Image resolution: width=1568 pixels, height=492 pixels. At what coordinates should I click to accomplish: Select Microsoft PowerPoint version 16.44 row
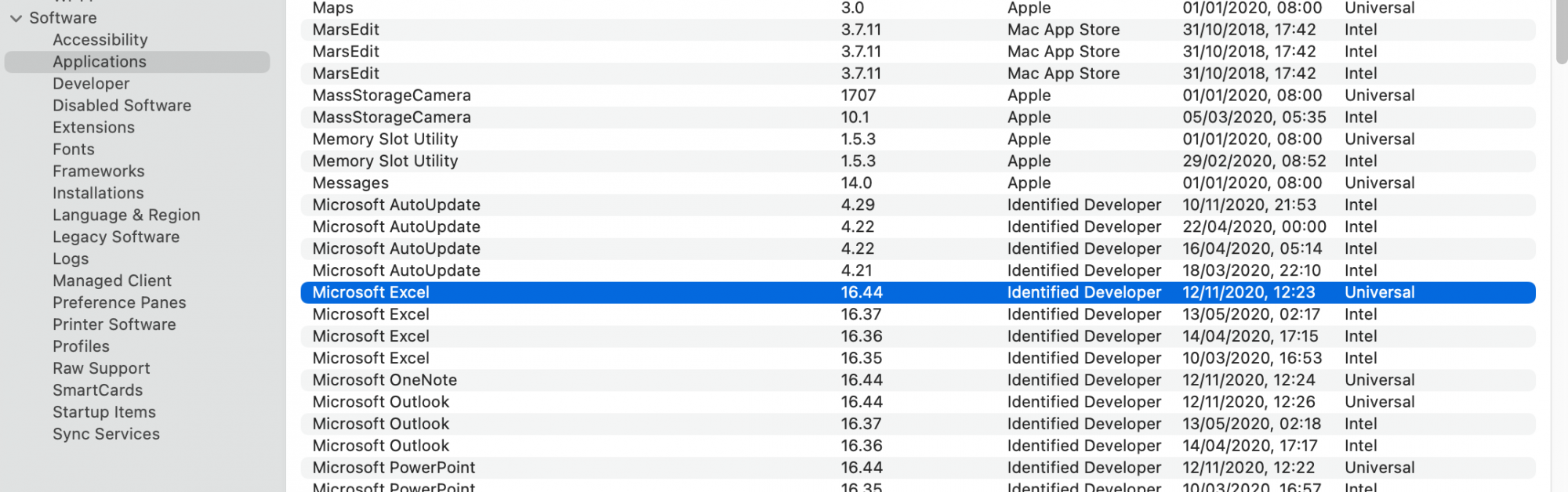[x=918, y=468]
